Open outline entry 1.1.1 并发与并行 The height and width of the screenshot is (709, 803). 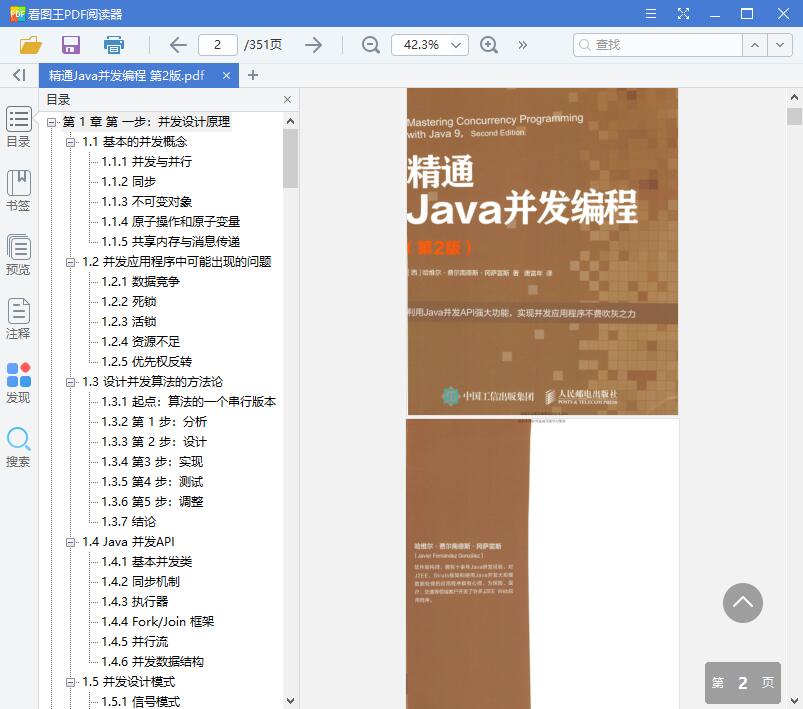pyautogui.click(x=146, y=162)
